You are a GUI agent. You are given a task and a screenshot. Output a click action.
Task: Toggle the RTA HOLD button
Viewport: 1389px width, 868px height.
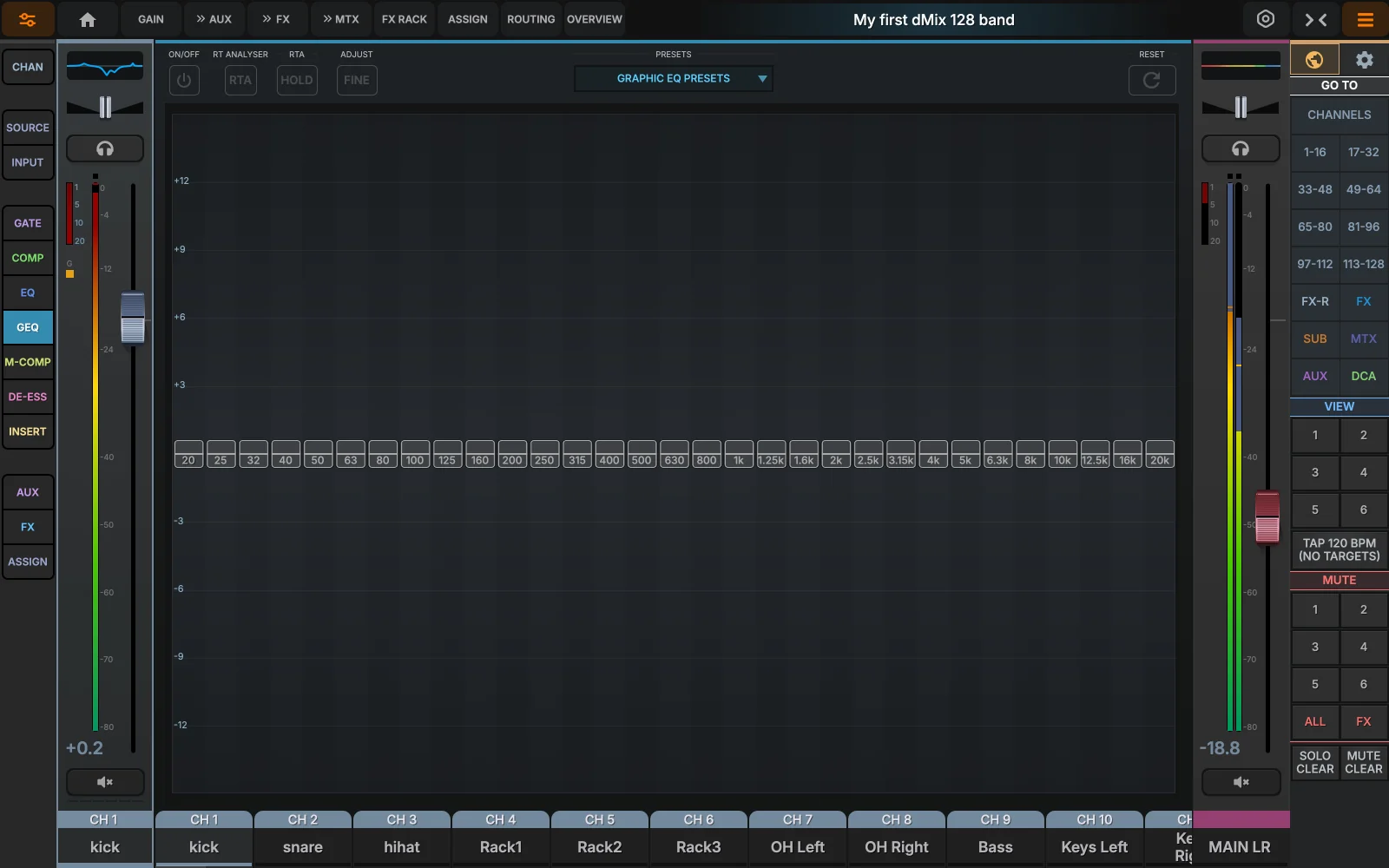tap(296, 80)
